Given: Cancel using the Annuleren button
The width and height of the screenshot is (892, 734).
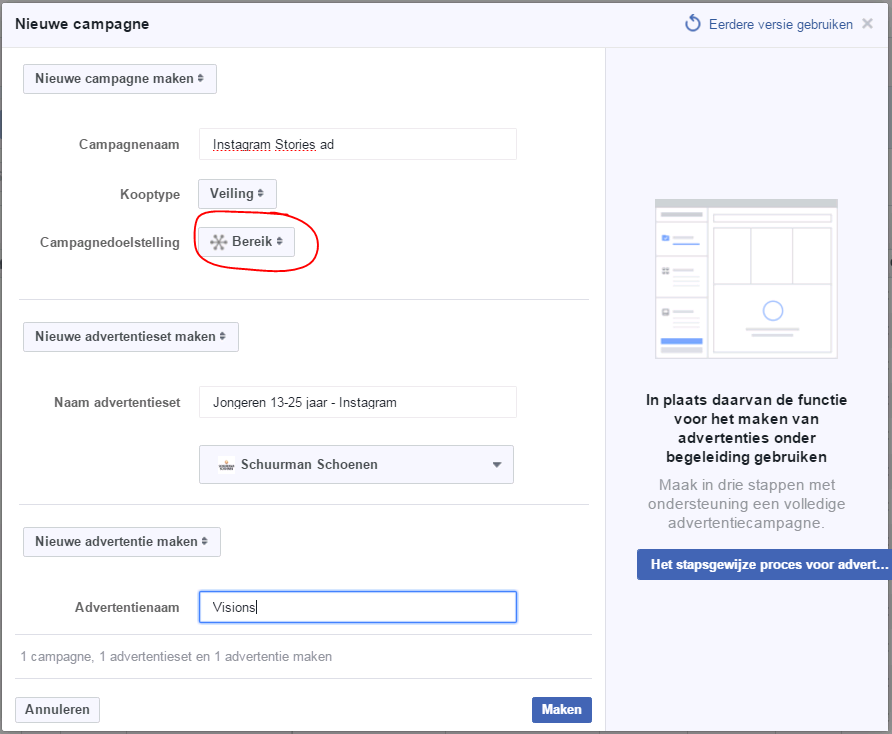Looking at the screenshot, I should (57, 710).
